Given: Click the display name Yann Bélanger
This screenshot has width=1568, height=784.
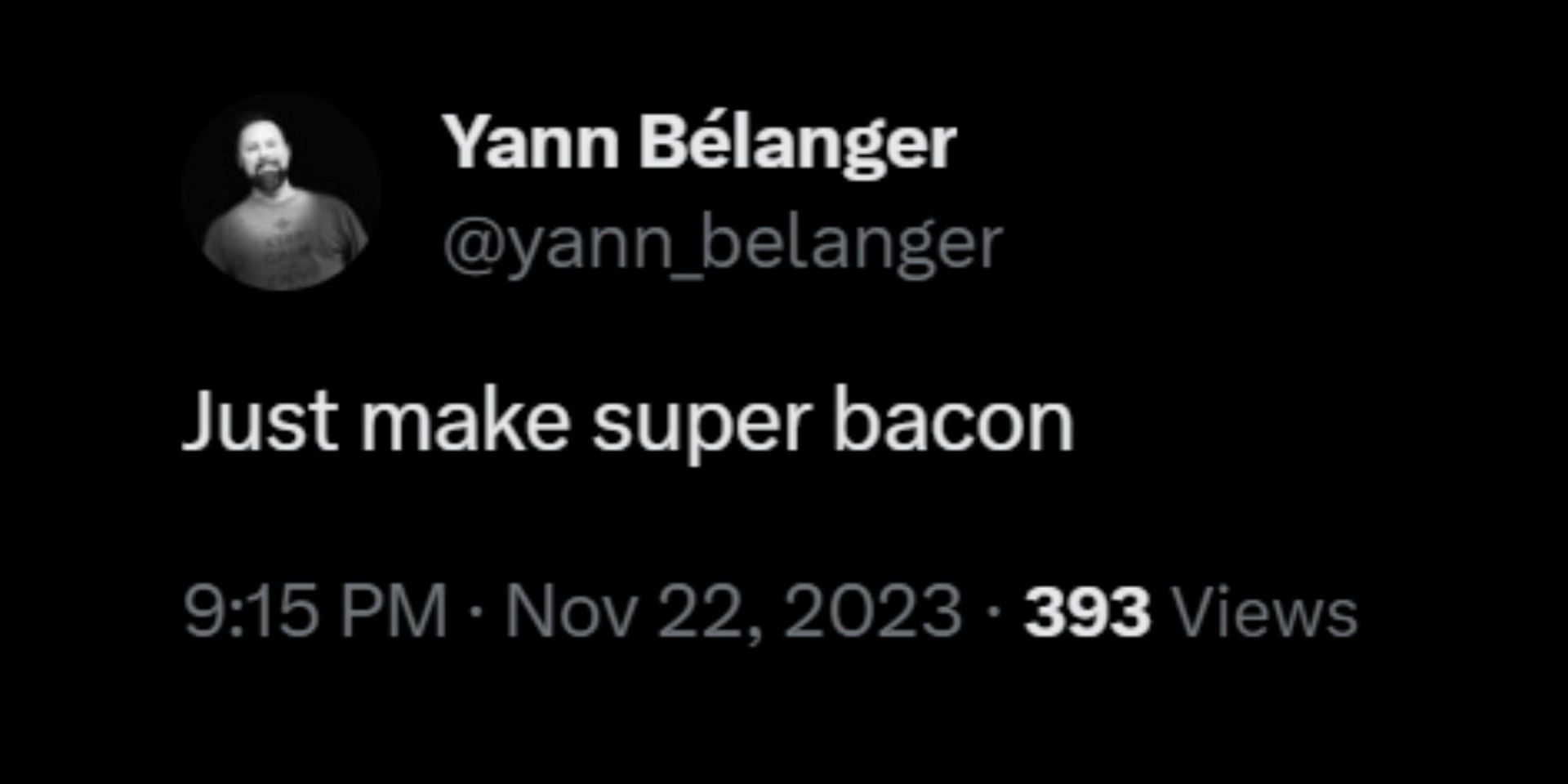Looking at the screenshot, I should pos(699,143).
